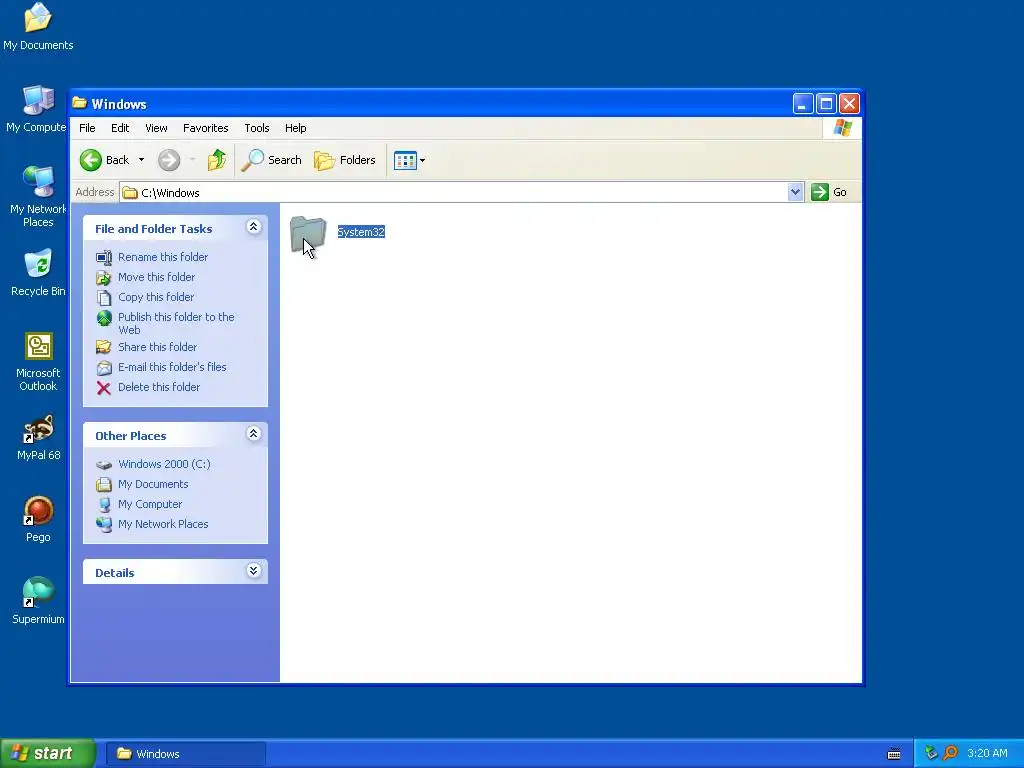Click the magnifier tray icon
Viewport: 1024px width, 768px height.
click(950, 753)
